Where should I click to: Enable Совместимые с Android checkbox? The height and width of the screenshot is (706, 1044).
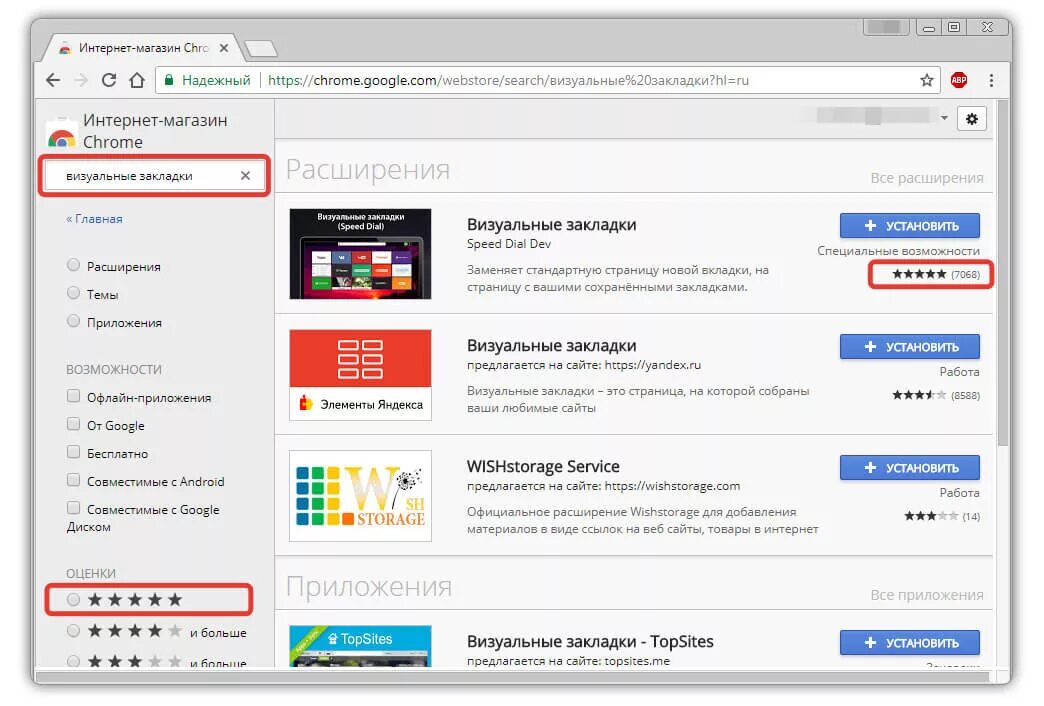(73, 480)
